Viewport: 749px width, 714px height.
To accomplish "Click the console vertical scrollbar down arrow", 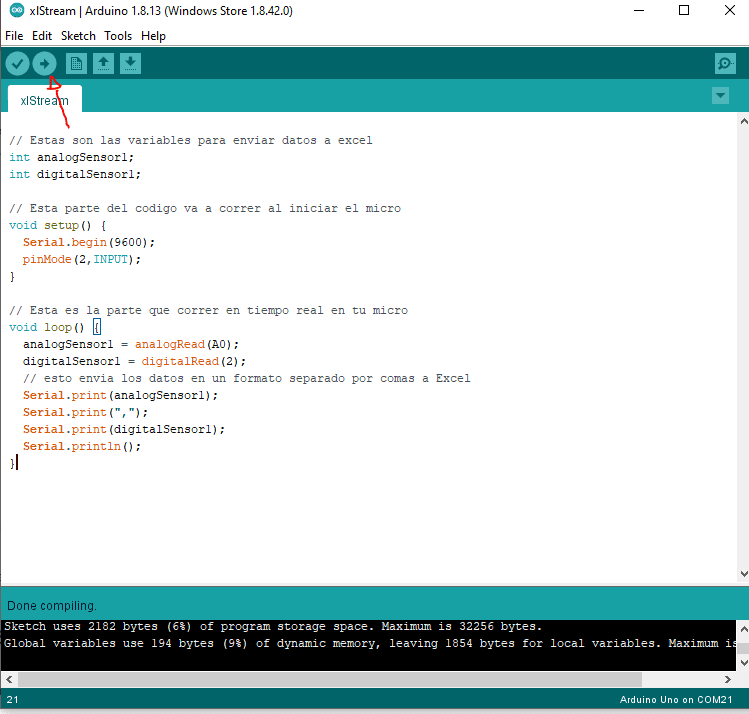I will tap(744, 662).
